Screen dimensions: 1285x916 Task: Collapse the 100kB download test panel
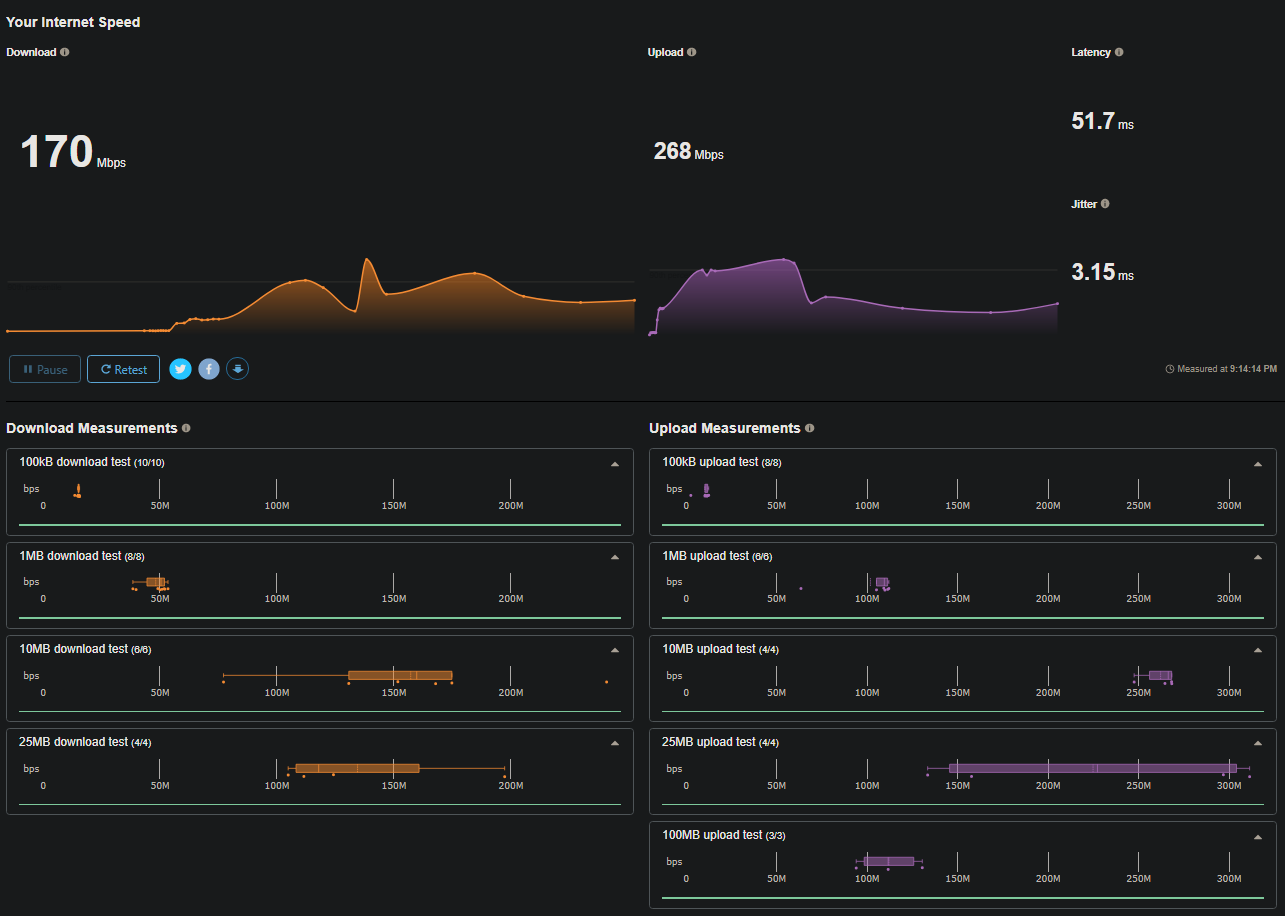[x=615, y=464]
